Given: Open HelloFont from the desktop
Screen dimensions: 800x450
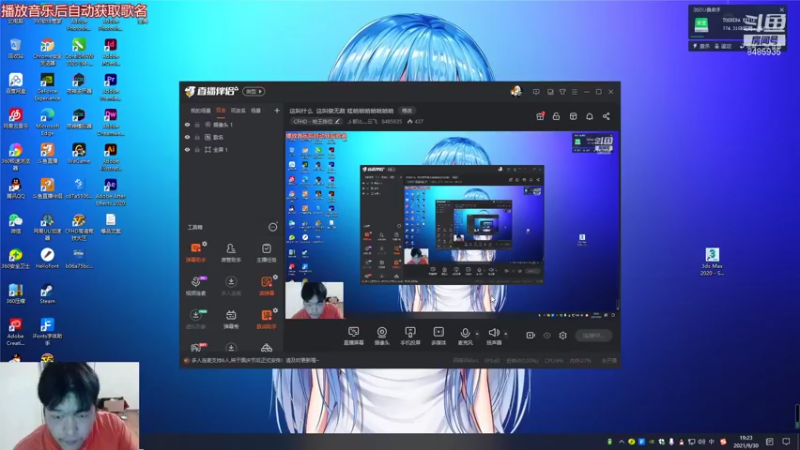Looking at the screenshot, I should coord(47,259).
